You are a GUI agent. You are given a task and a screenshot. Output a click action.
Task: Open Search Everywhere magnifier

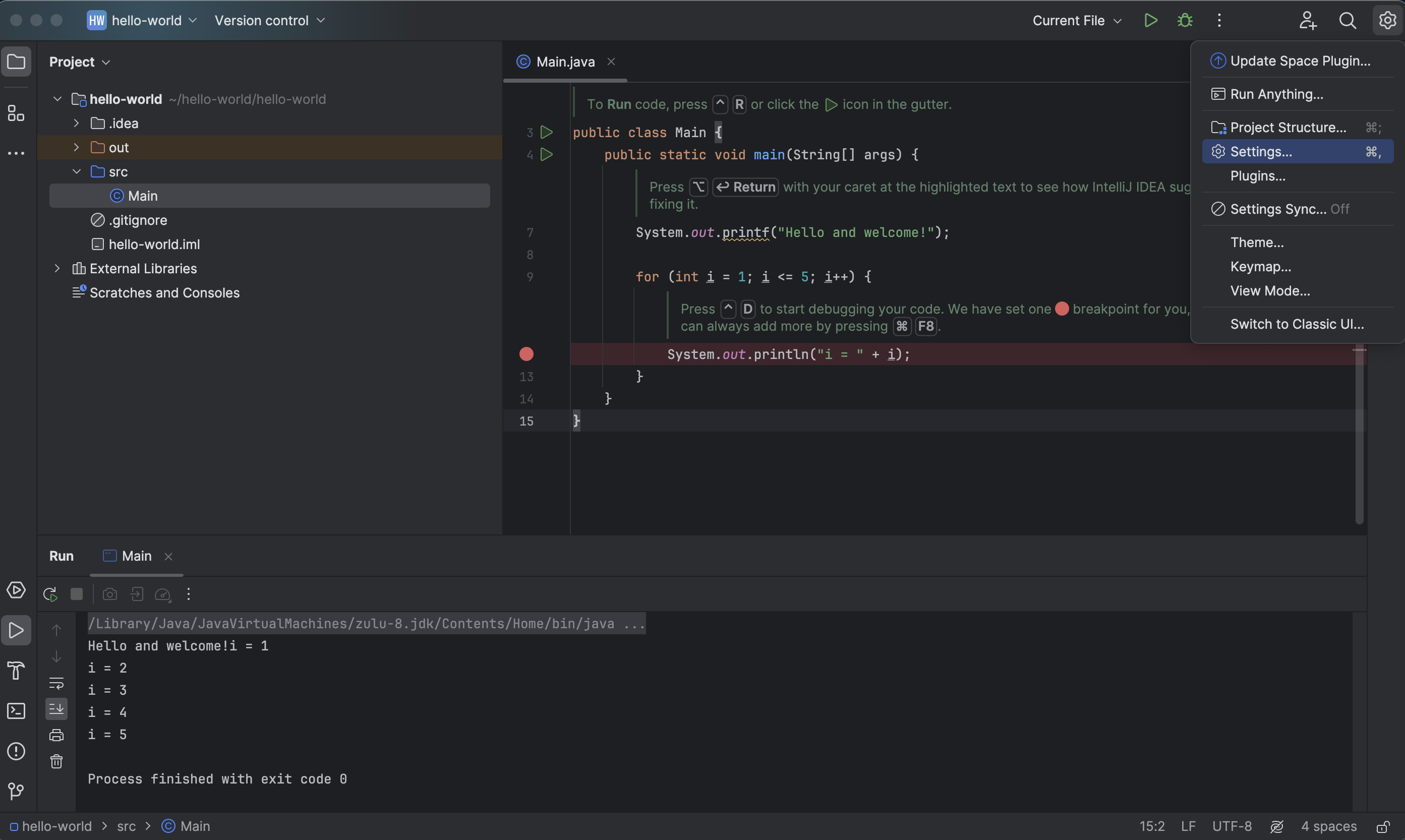(x=1348, y=20)
